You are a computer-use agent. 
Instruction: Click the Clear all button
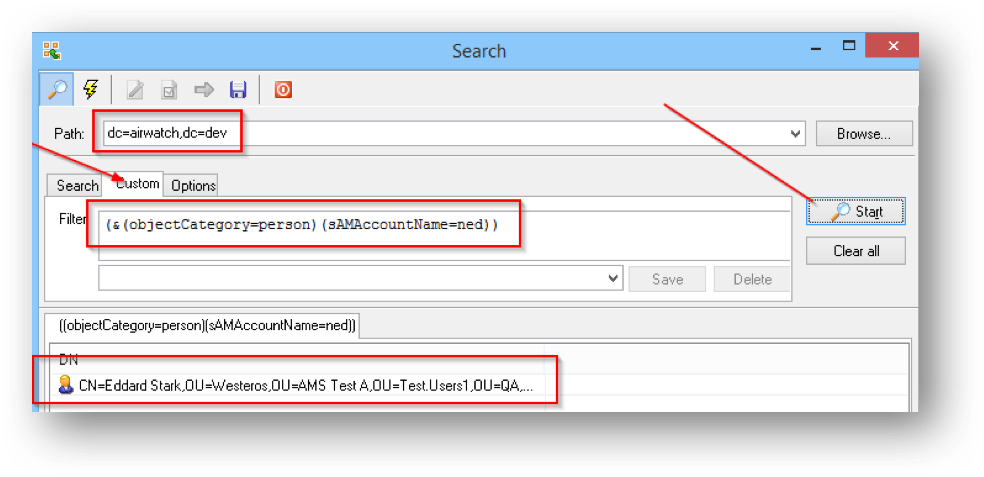point(855,251)
